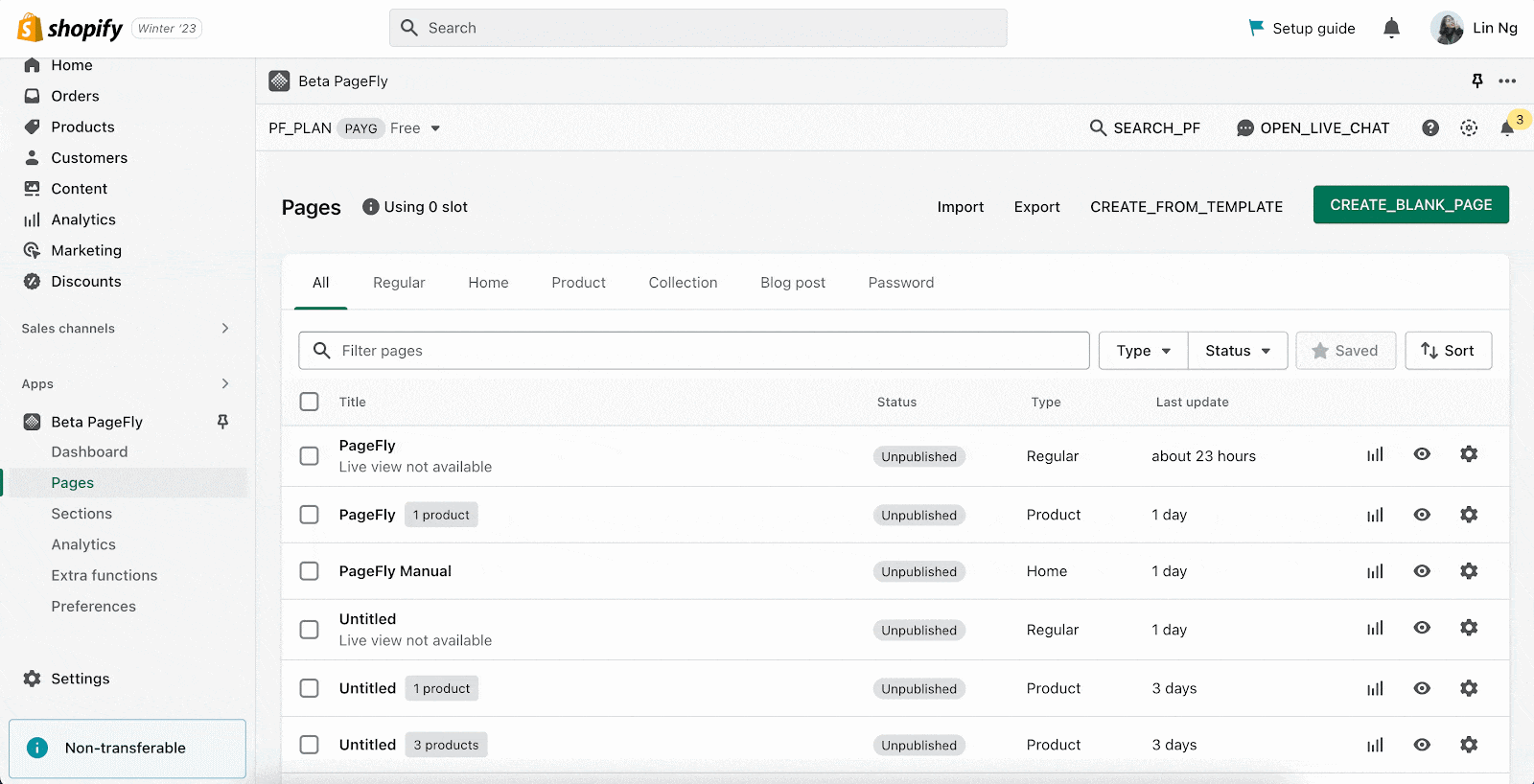Open settings gear for Untitled 1 product row

[1469, 687]
